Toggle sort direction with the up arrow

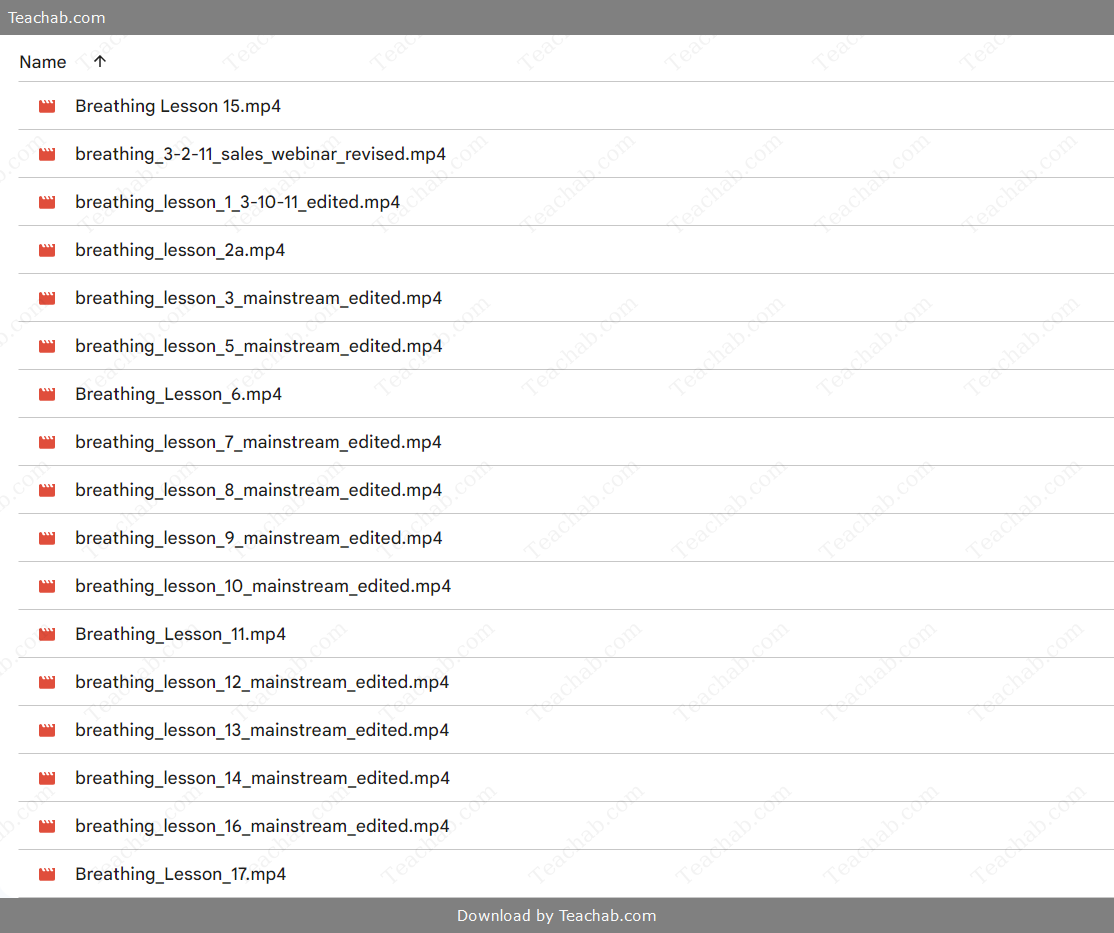point(99,61)
